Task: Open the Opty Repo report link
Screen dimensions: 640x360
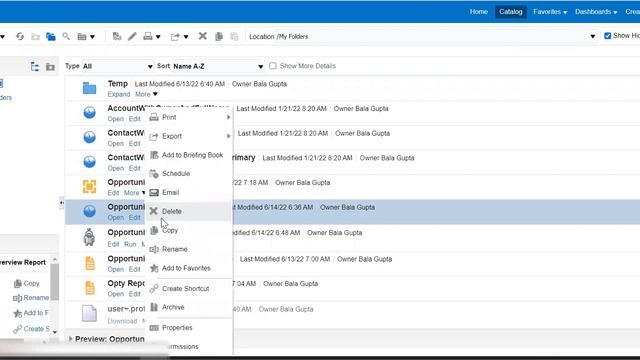Action: click(x=116, y=294)
